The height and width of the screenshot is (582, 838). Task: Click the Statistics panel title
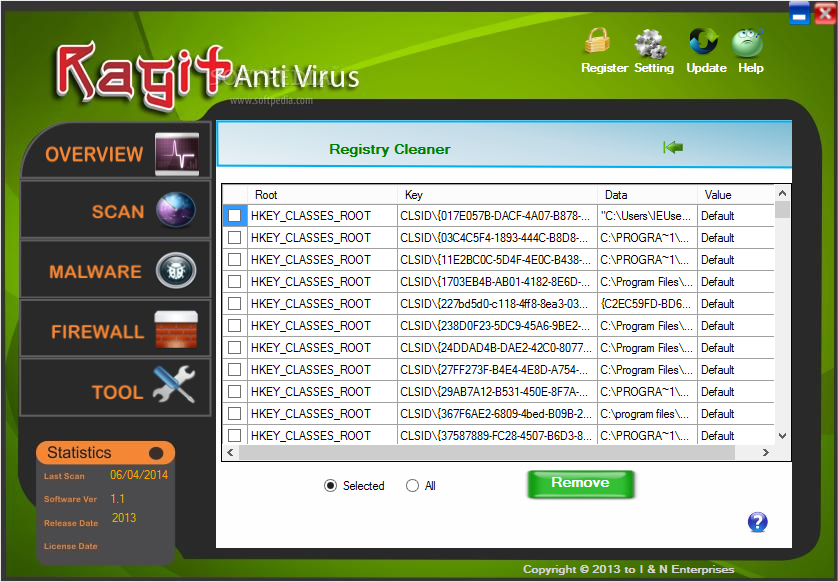pos(79,452)
